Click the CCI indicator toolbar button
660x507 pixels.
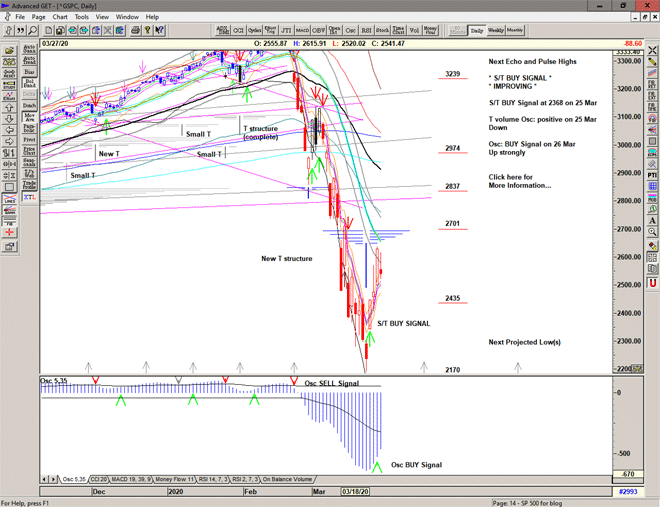238,30
